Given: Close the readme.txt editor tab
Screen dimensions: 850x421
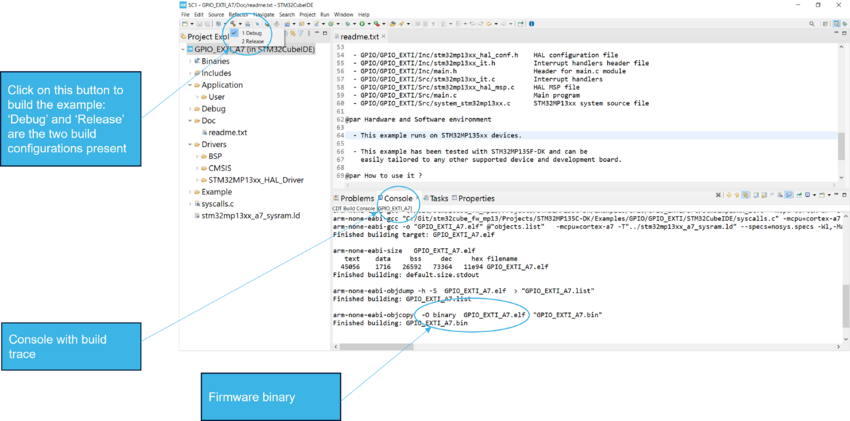Looking at the screenshot, I should (383, 37).
